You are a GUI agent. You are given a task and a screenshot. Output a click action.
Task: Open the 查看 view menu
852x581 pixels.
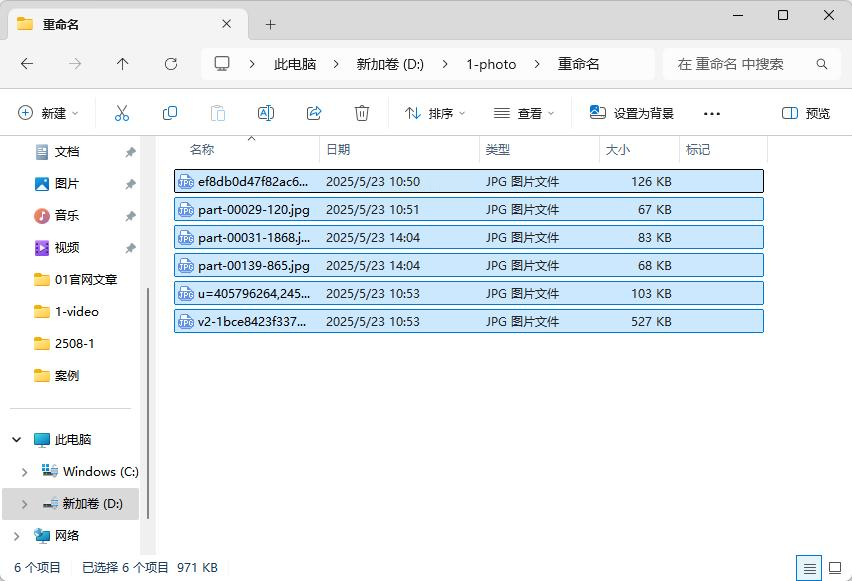(524, 113)
